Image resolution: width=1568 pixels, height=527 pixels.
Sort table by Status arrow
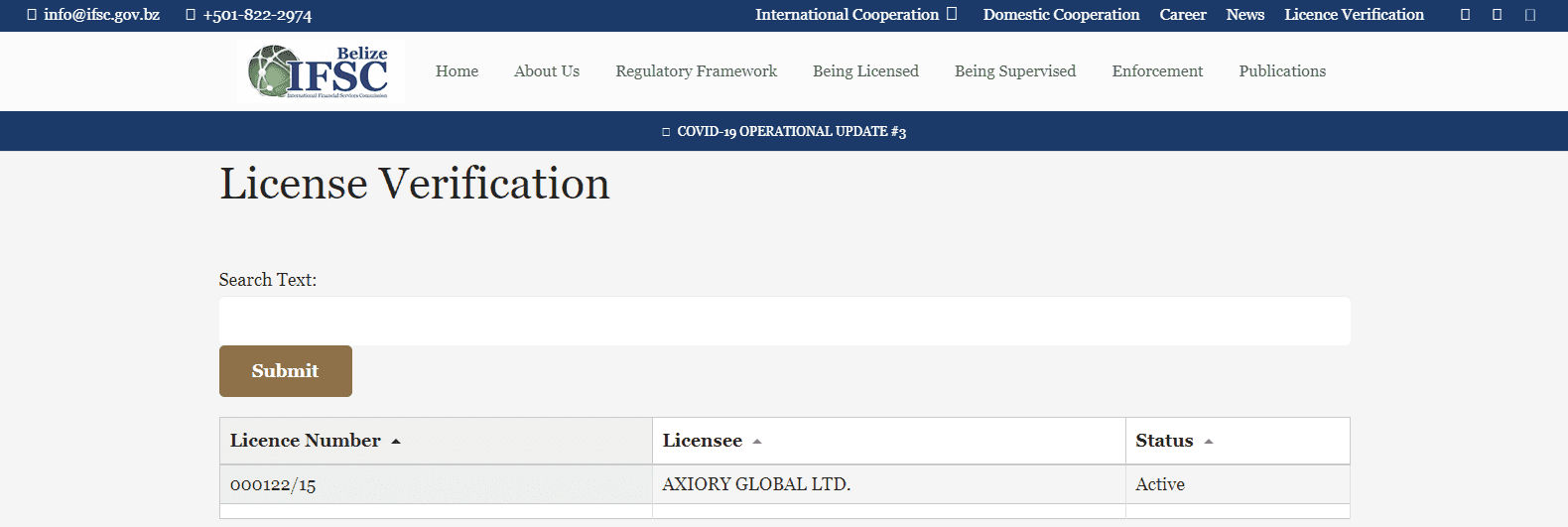point(1209,442)
